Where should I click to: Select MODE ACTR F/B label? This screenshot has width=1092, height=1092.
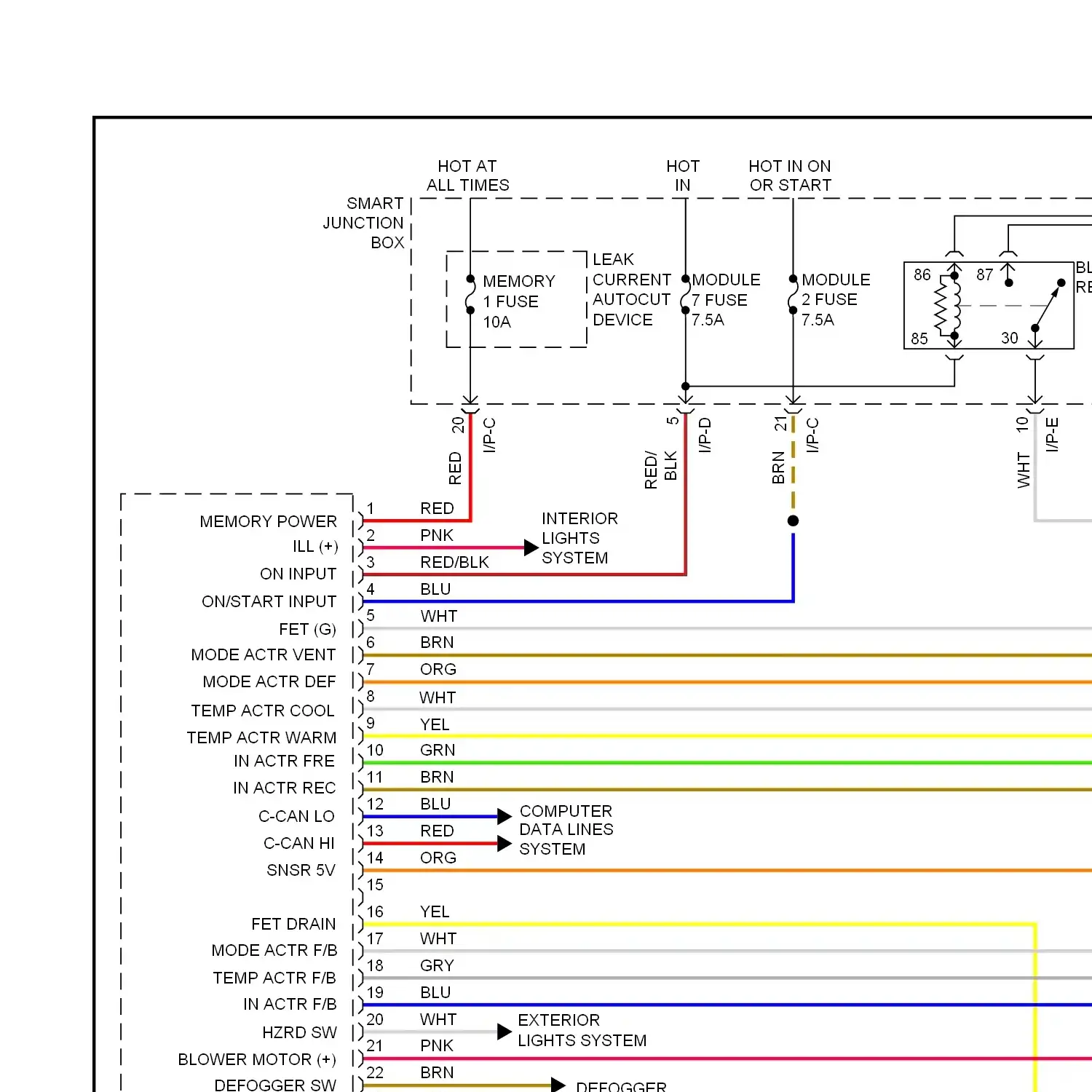[274, 950]
